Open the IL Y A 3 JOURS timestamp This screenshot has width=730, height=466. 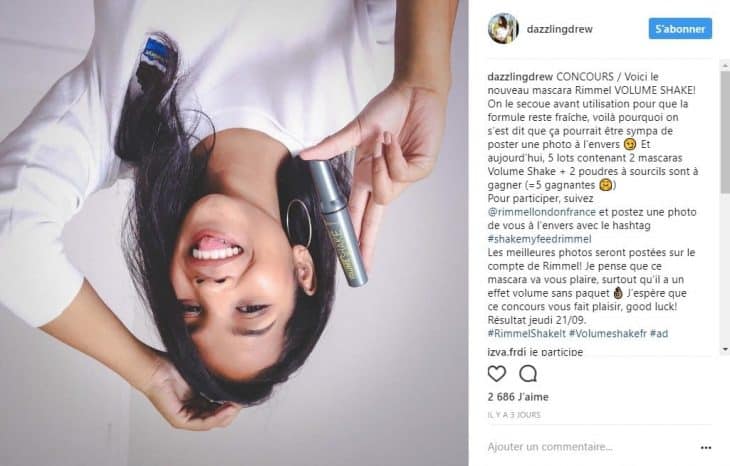(514, 414)
